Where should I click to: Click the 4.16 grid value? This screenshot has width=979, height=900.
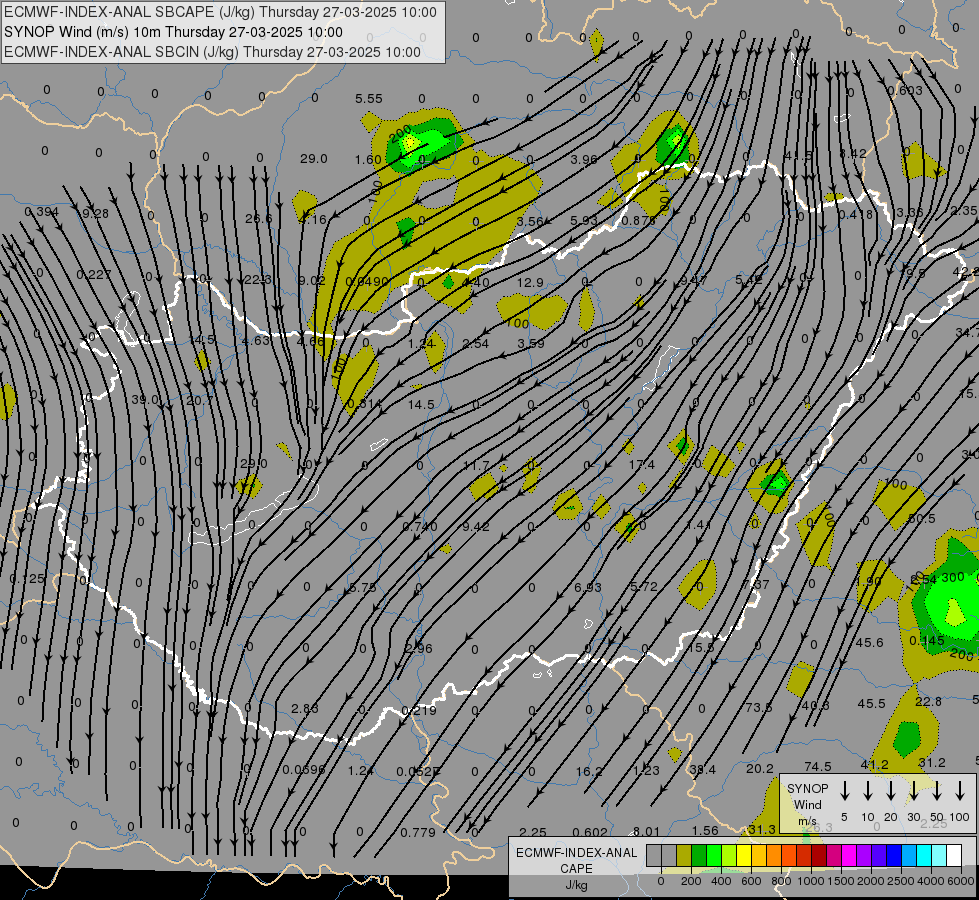[x=313, y=219]
